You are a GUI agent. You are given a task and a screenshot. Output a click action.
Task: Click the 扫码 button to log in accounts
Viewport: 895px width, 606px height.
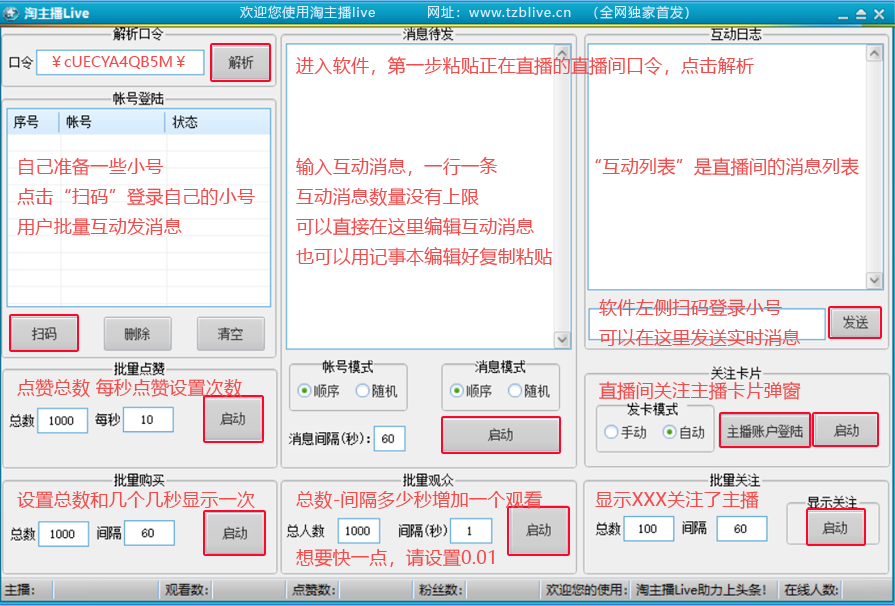coord(44,333)
